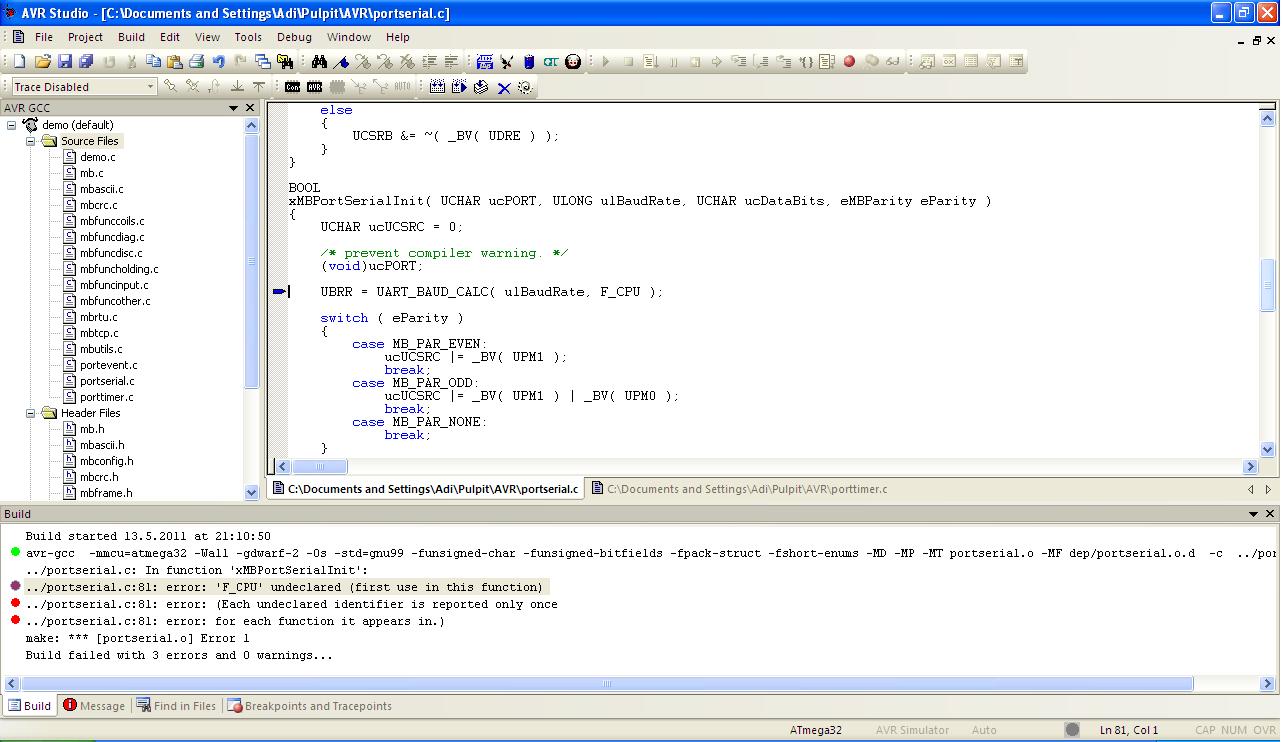Click the blue X Clean icon

504,88
